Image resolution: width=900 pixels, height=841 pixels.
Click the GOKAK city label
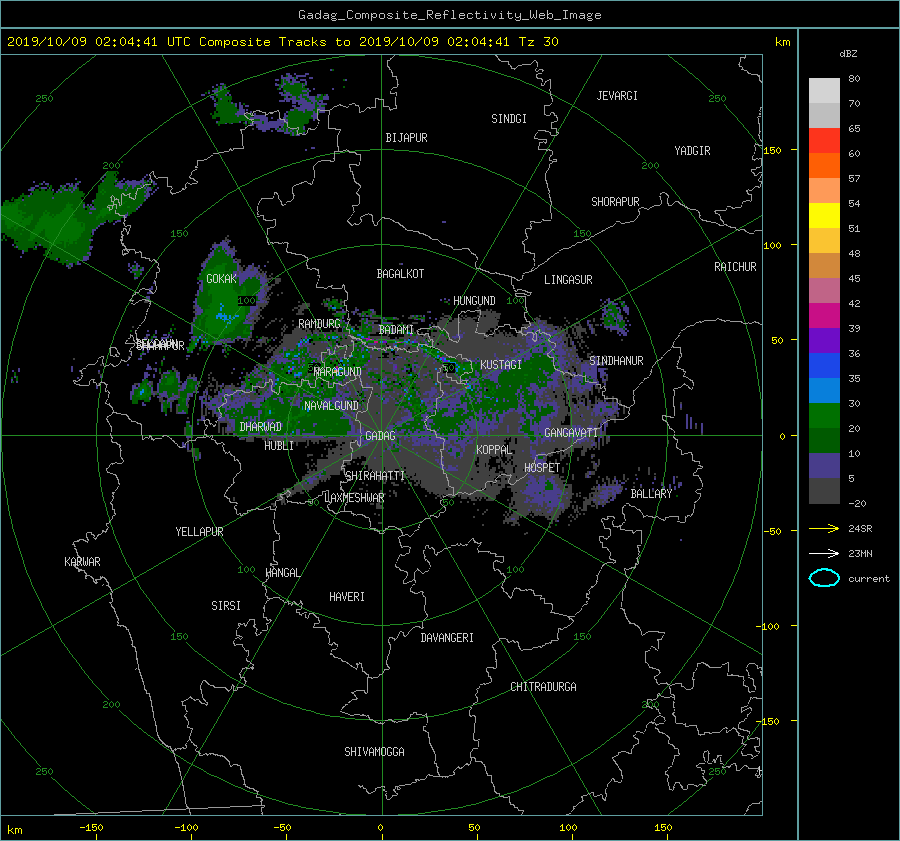coord(222,279)
